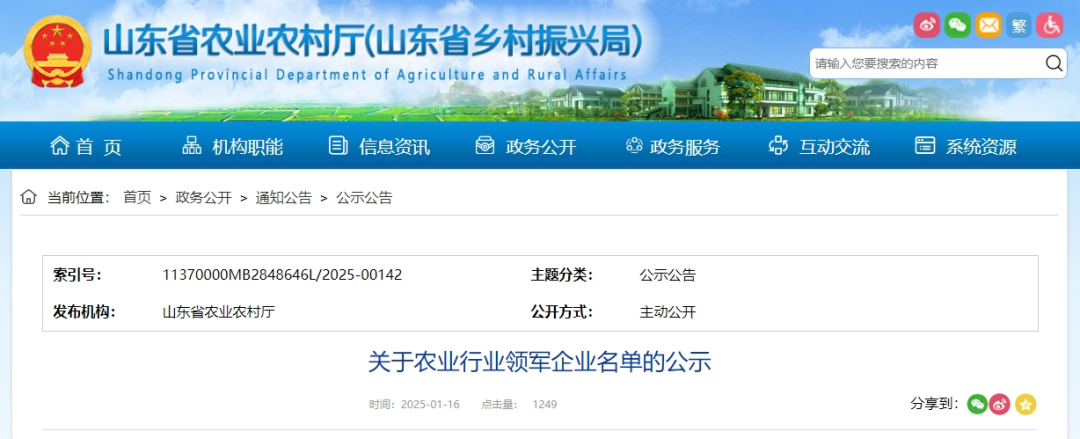
Task: Click the article title 关于农业行业领军企业名单的公示
Action: coord(539,362)
